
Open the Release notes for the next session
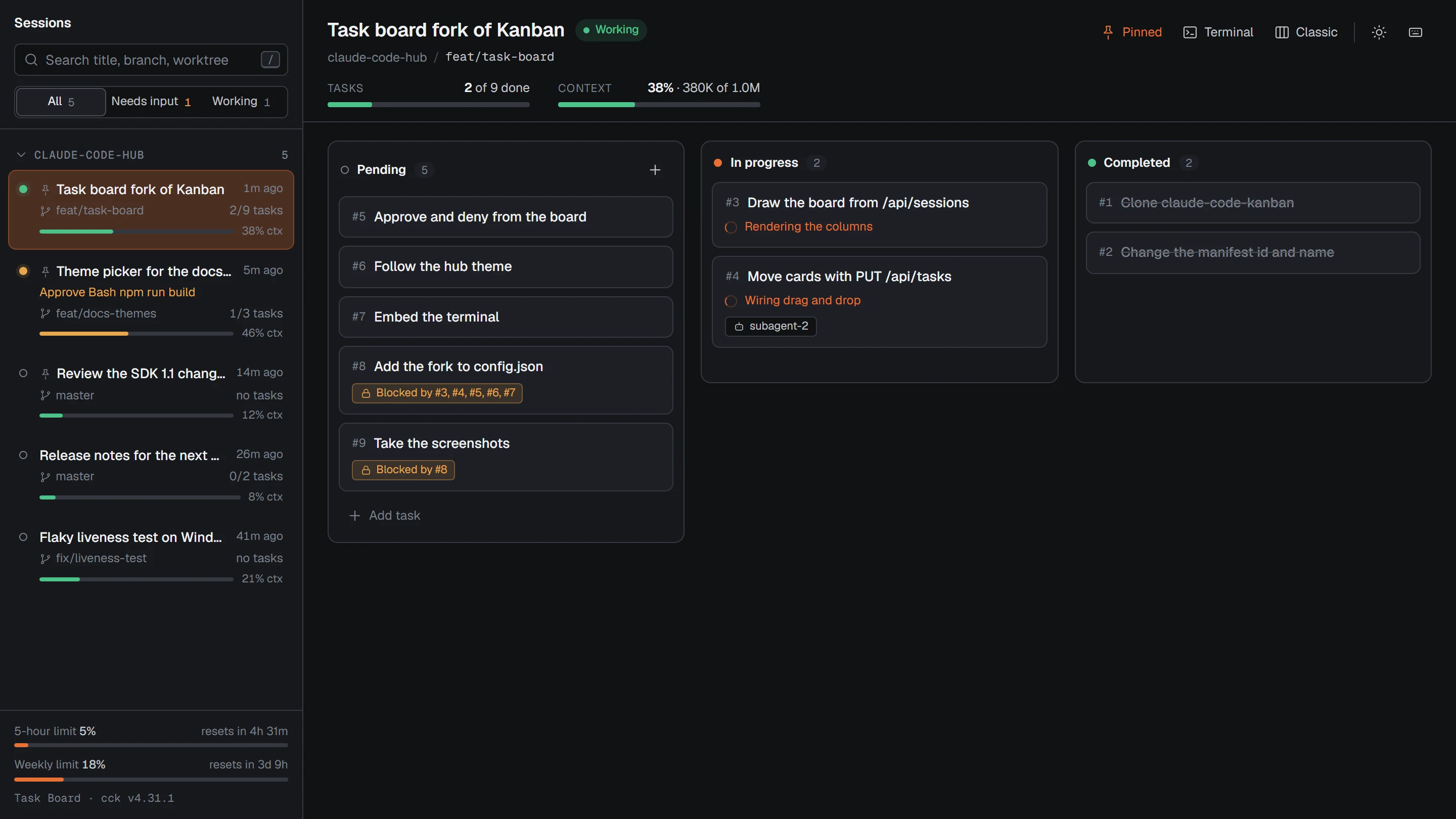151,475
